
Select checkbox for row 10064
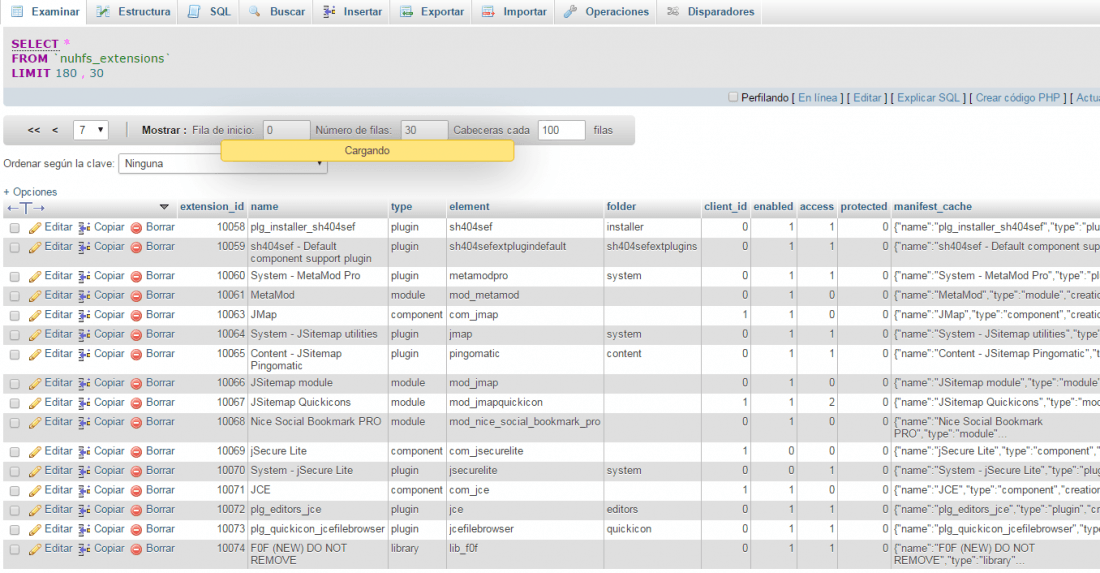(15, 335)
